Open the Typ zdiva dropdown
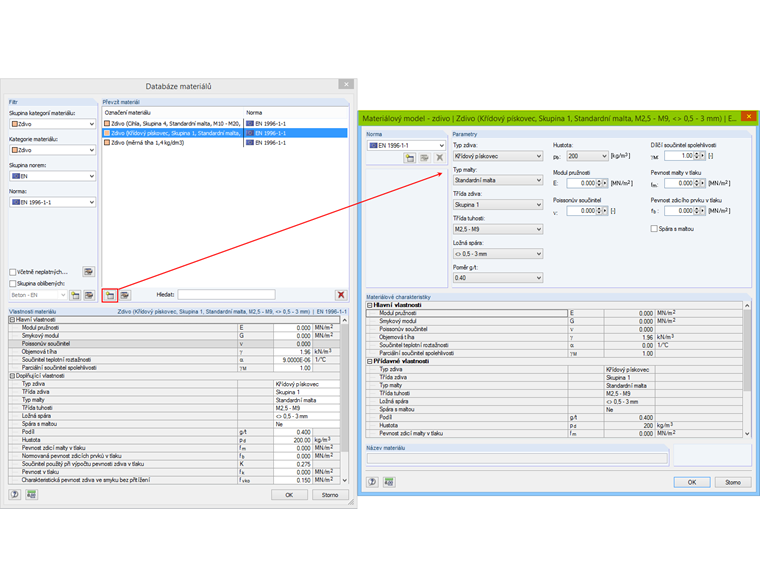 (x=498, y=156)
